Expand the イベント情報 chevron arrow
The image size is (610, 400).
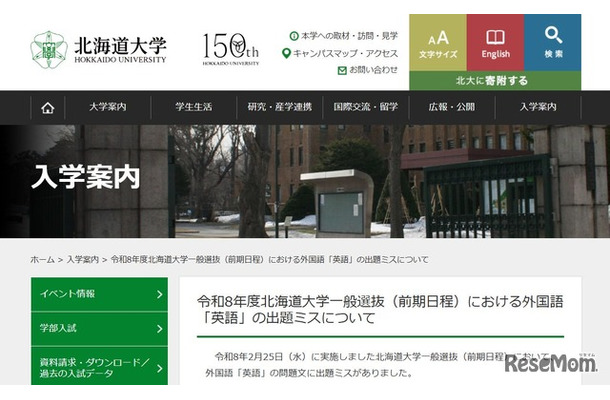pyautogui.click(x=160, y=295)
